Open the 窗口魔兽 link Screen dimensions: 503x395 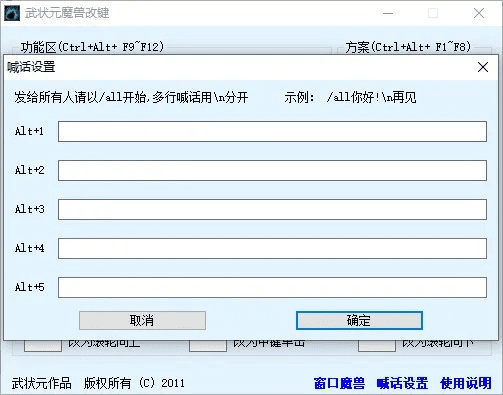[339, 383]
